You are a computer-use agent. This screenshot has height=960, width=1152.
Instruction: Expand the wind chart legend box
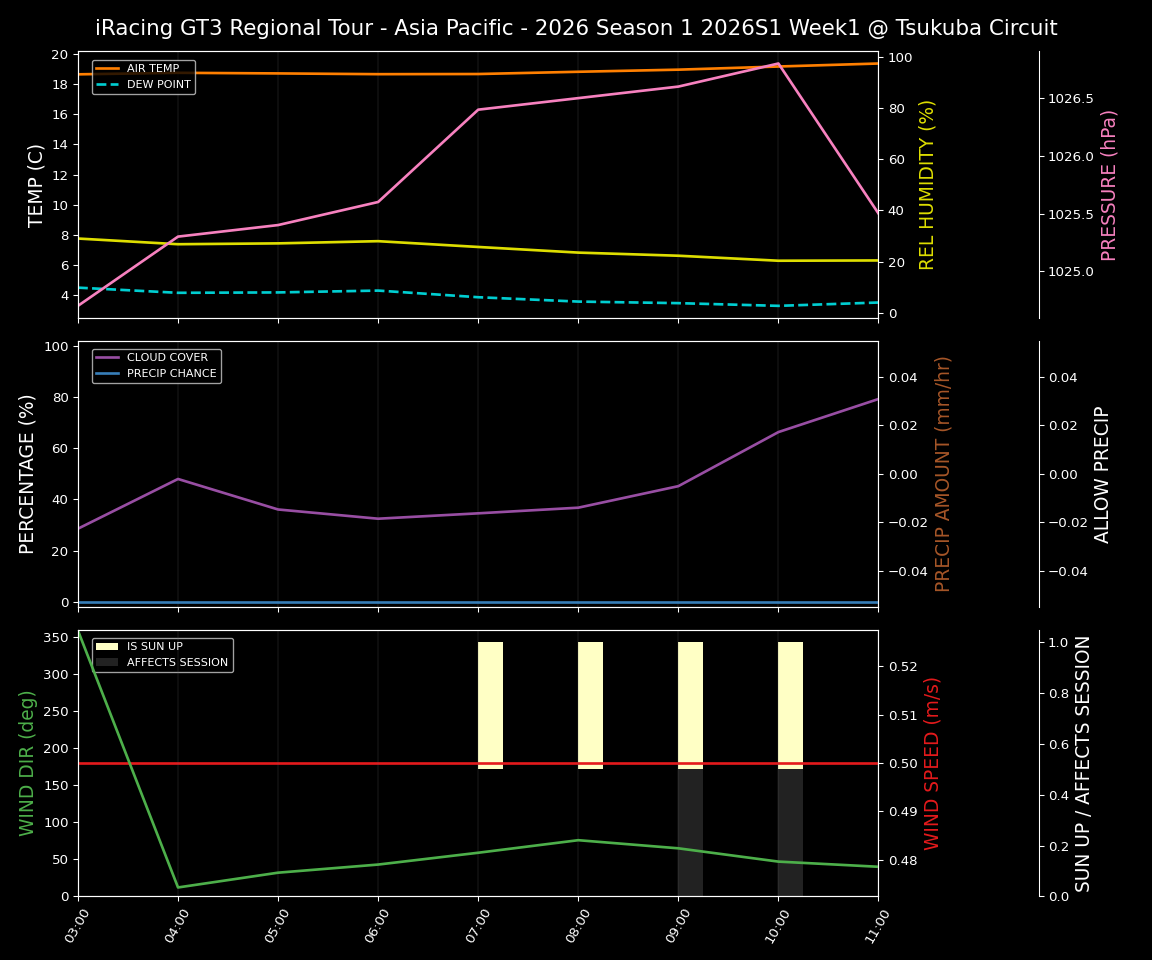165,653
